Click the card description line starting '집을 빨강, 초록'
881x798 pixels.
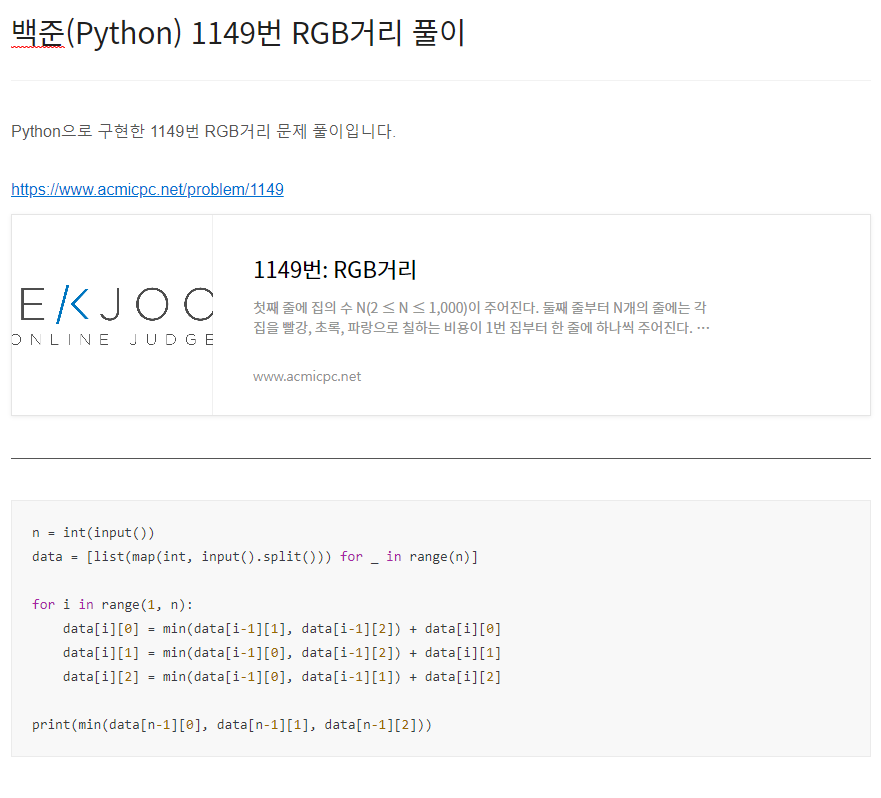coord(481,328)
